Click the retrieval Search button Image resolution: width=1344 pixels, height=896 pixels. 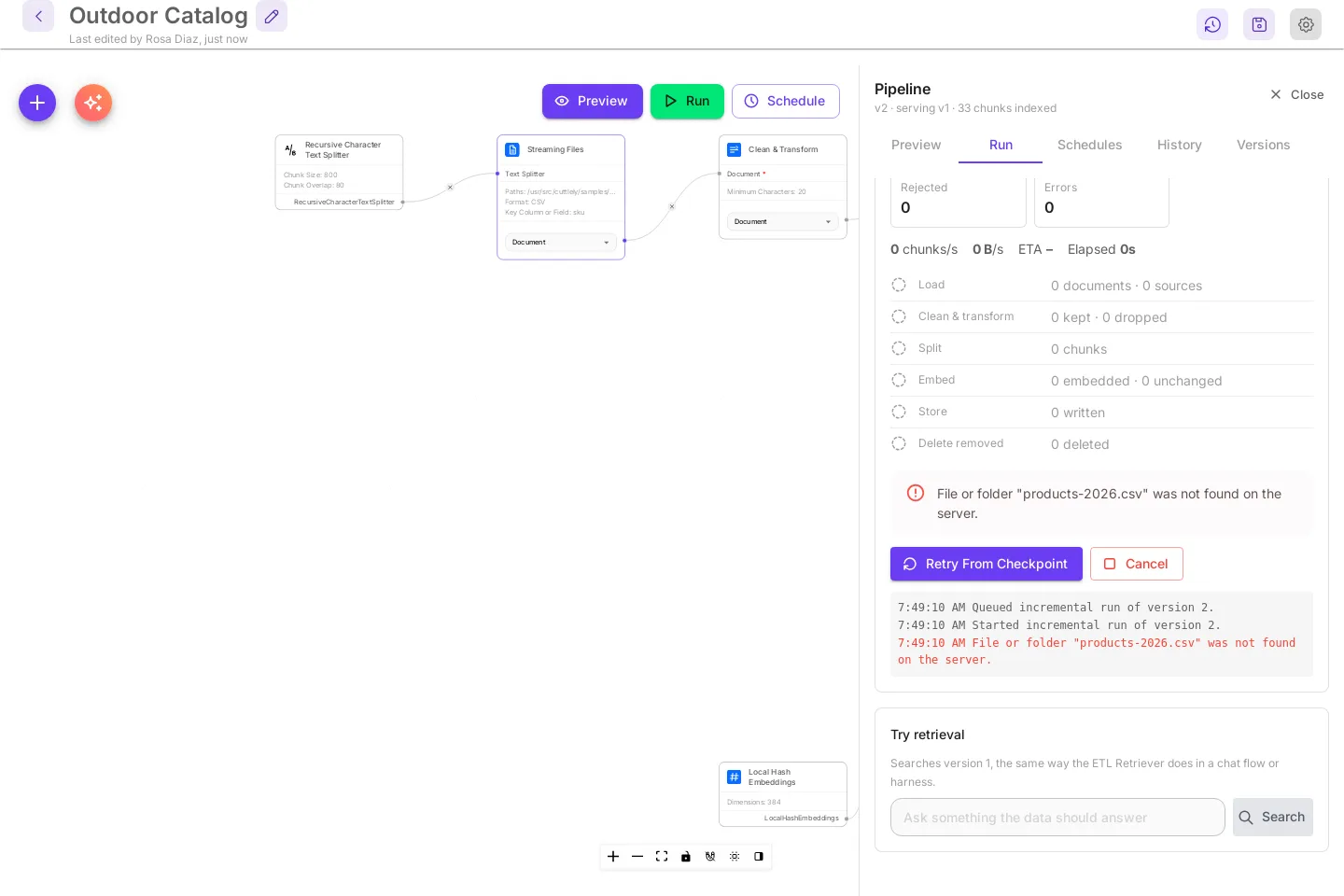coord(1273,818)
